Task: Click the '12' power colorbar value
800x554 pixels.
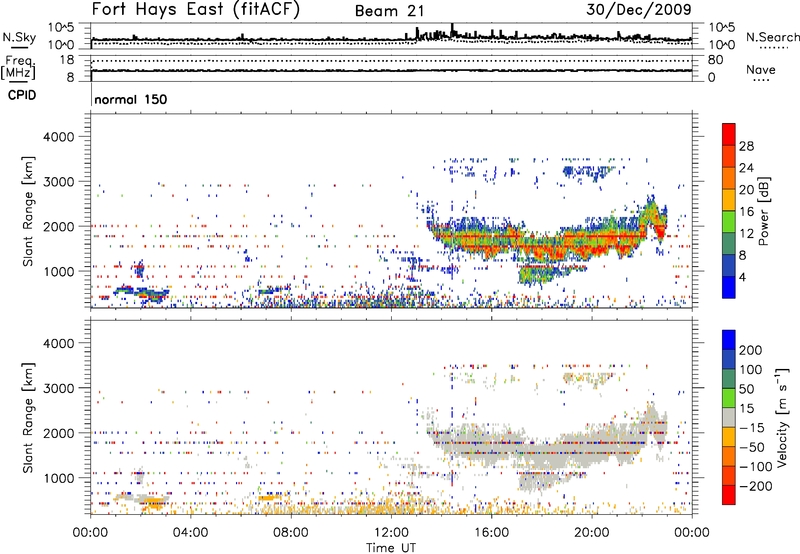Action: (x=746, y=234)
